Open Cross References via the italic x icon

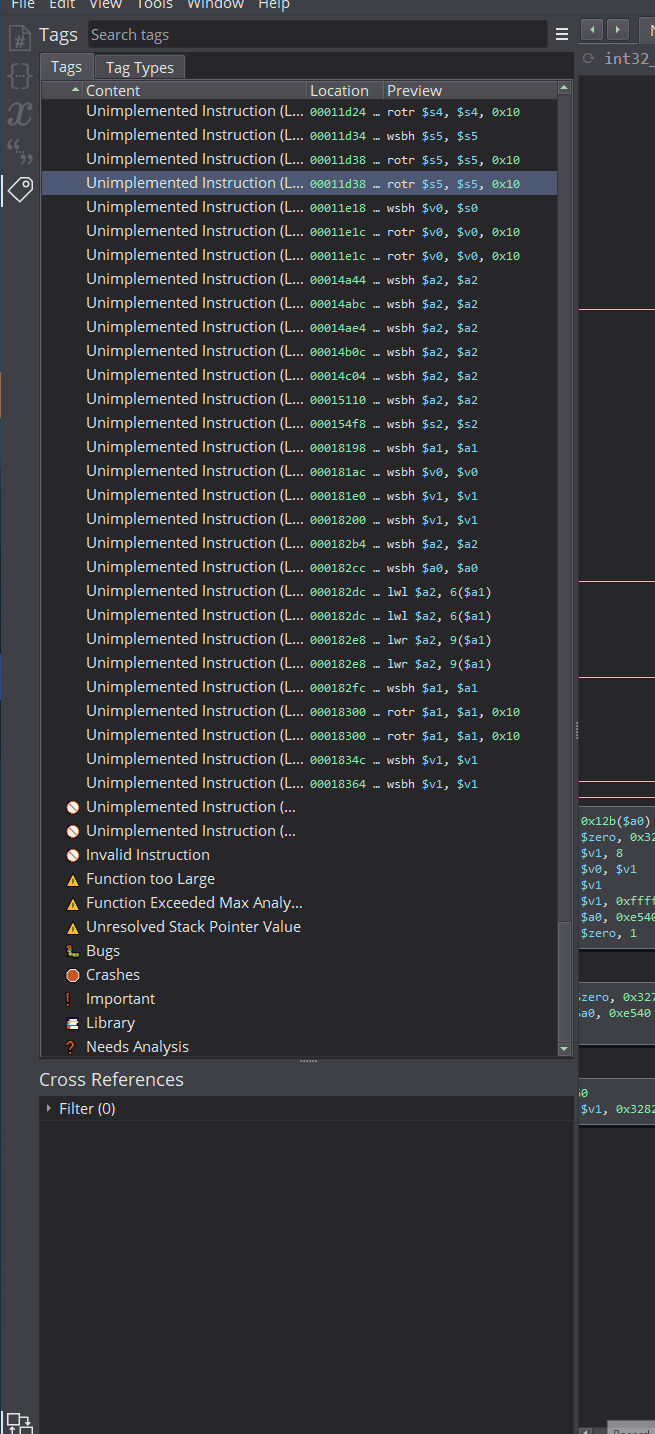[18, 114]
